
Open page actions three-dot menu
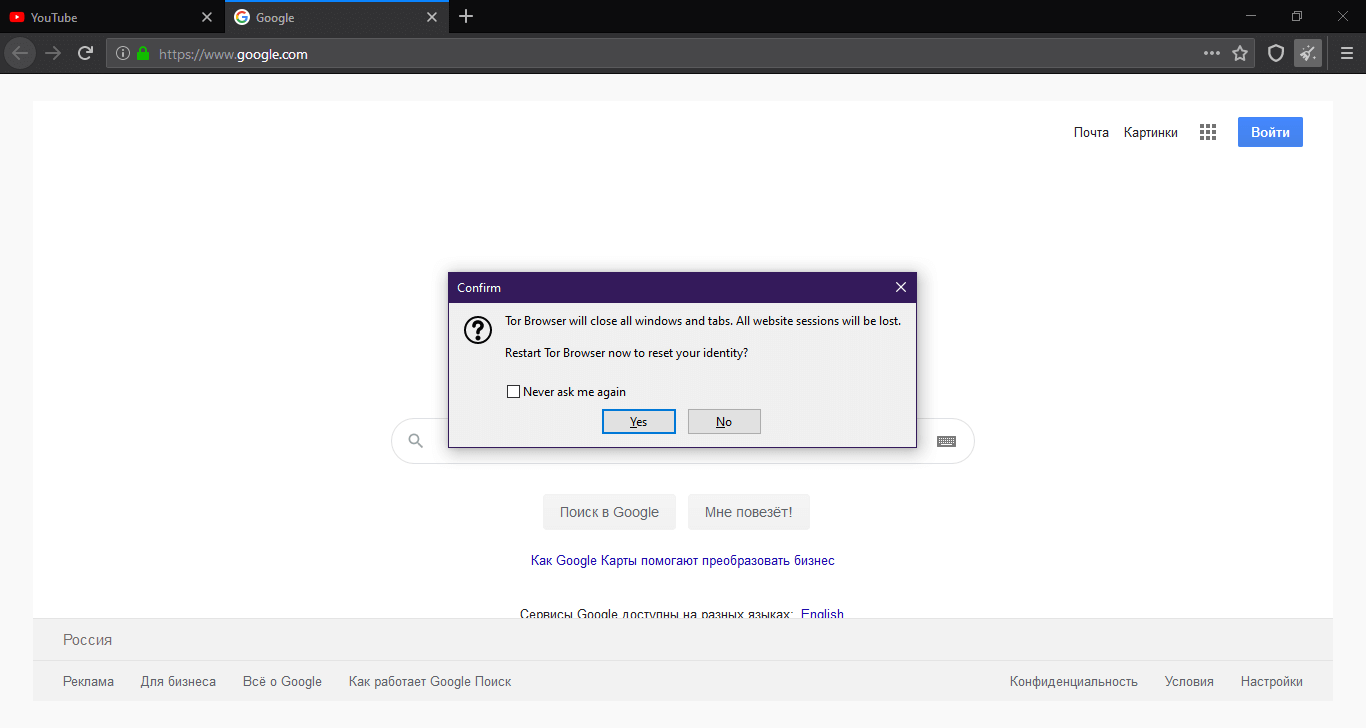click(1212, 53)
